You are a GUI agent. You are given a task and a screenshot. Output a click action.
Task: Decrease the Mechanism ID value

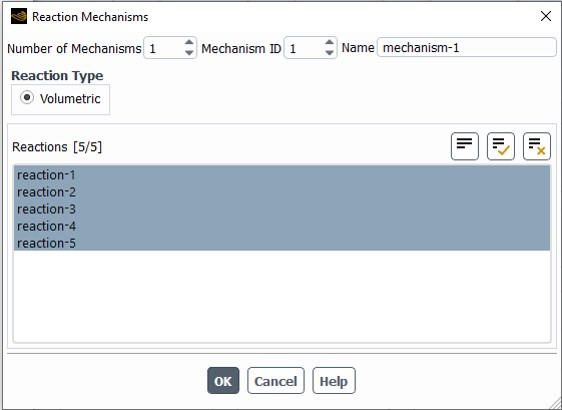(329, 53)
